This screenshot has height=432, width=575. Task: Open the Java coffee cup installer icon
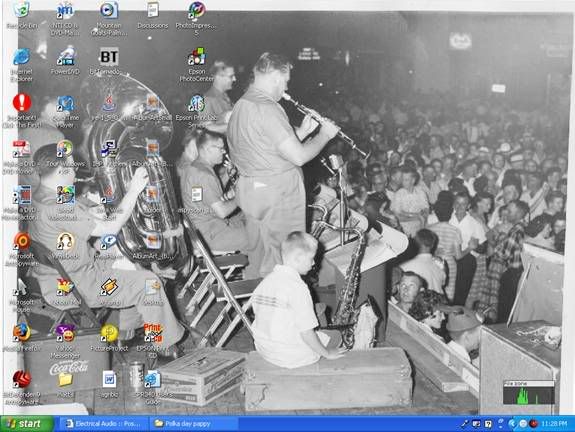tap(109, 104)
